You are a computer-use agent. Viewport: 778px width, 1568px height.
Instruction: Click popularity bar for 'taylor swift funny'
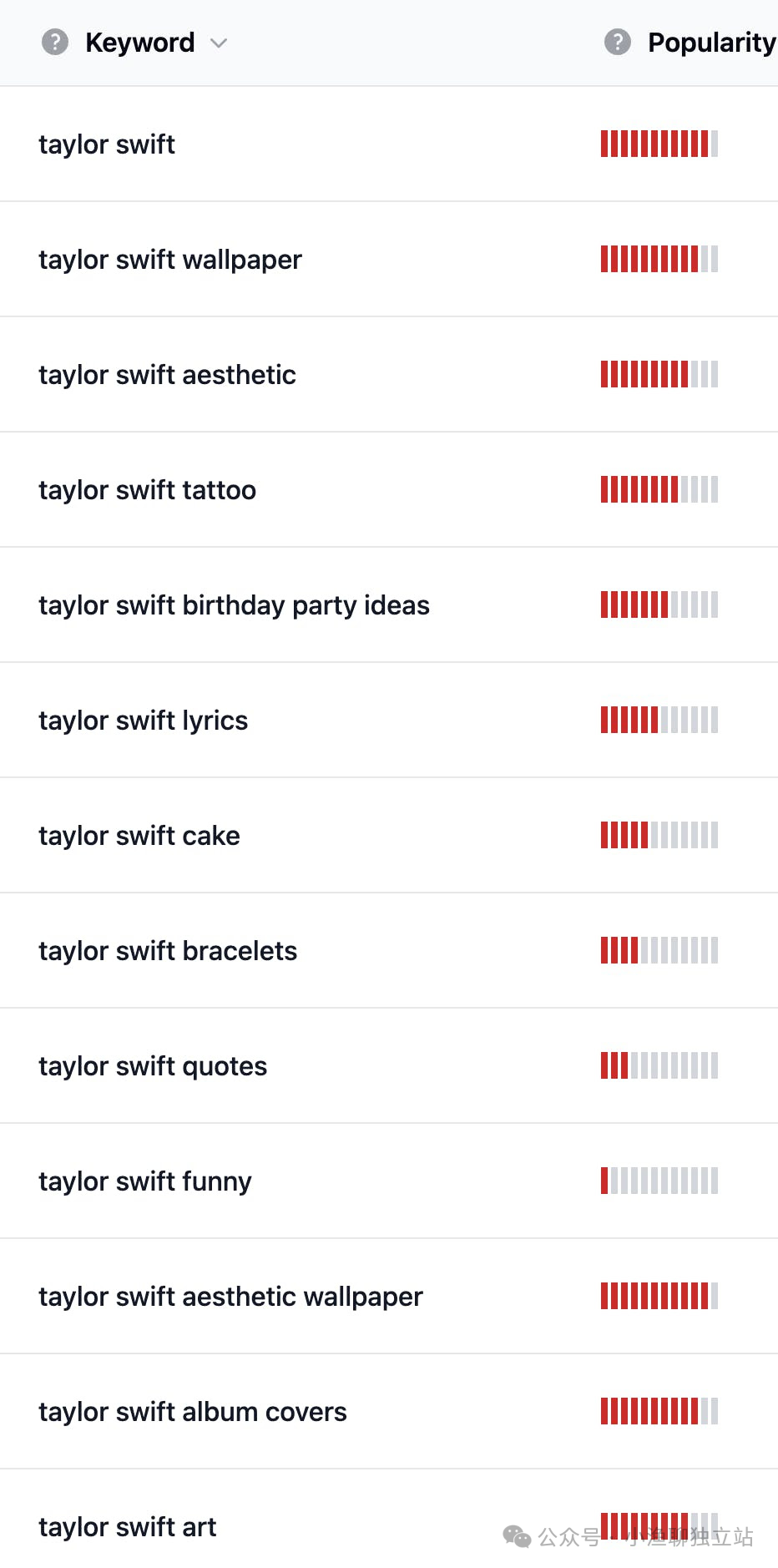tap(659, 1181)
